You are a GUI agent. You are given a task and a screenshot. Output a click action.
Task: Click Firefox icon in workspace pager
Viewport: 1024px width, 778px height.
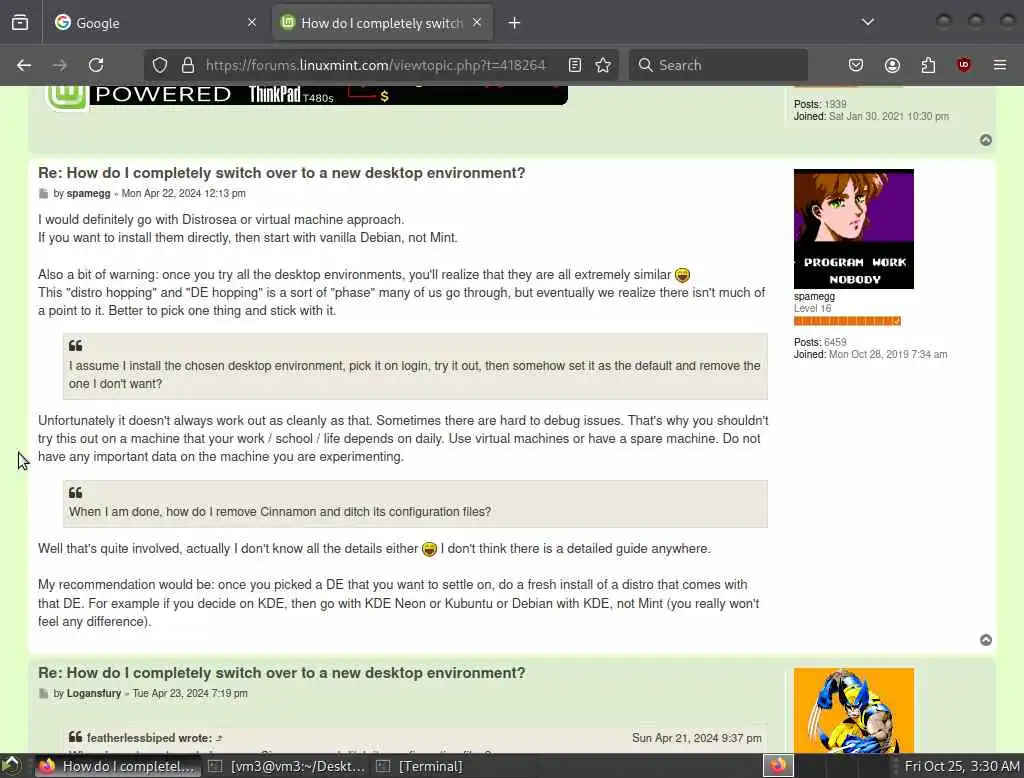click(778, 766)
